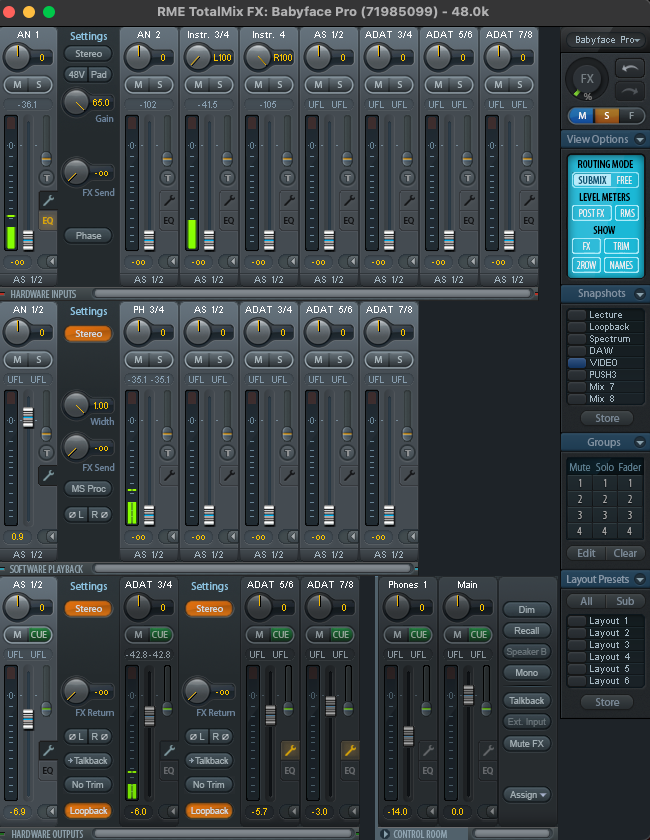Open the Assign dropdown in Control Room
The height and width of the screenshot is (840, 650).
[526, 795]
